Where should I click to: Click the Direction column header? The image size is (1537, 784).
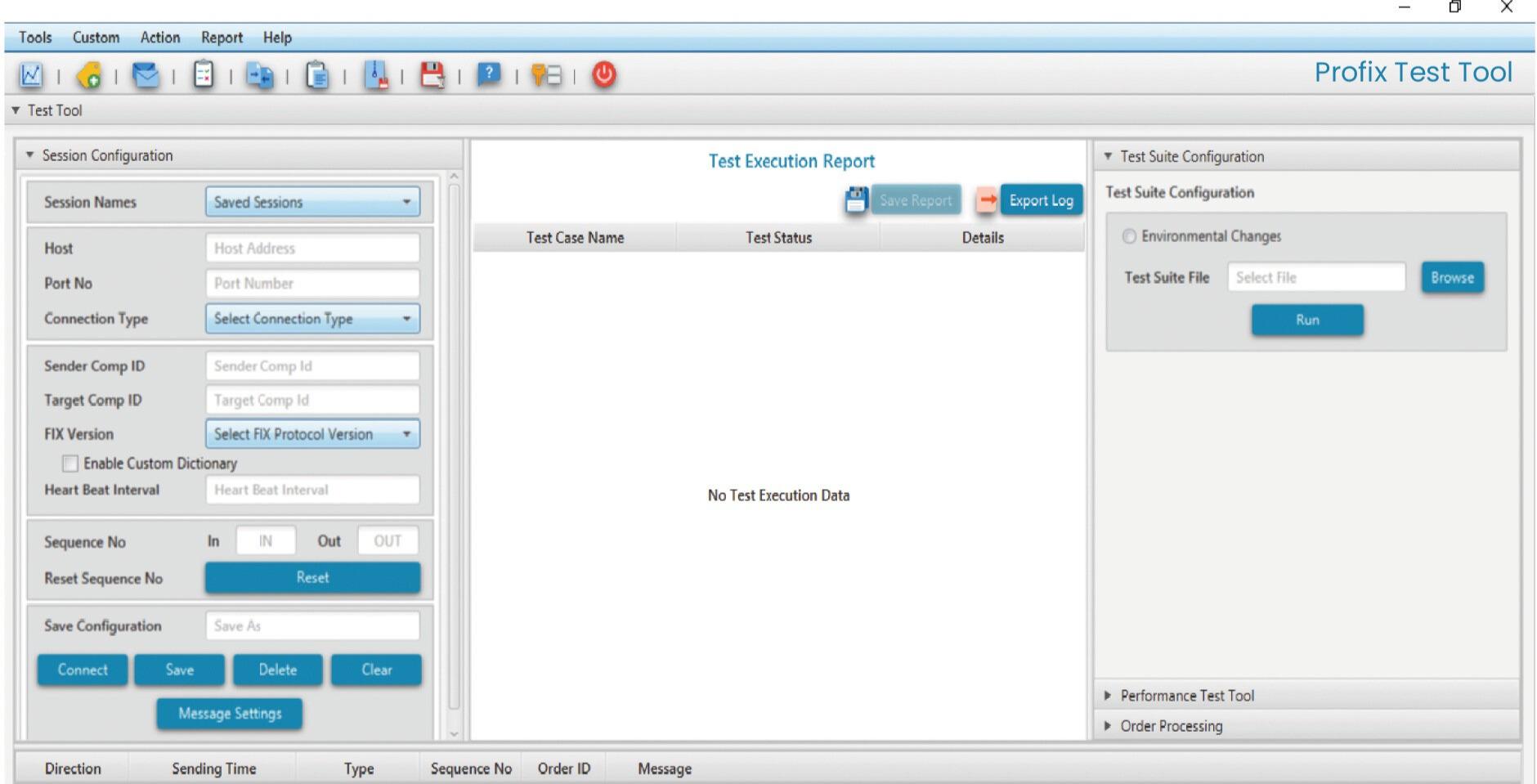click(73, 768)
